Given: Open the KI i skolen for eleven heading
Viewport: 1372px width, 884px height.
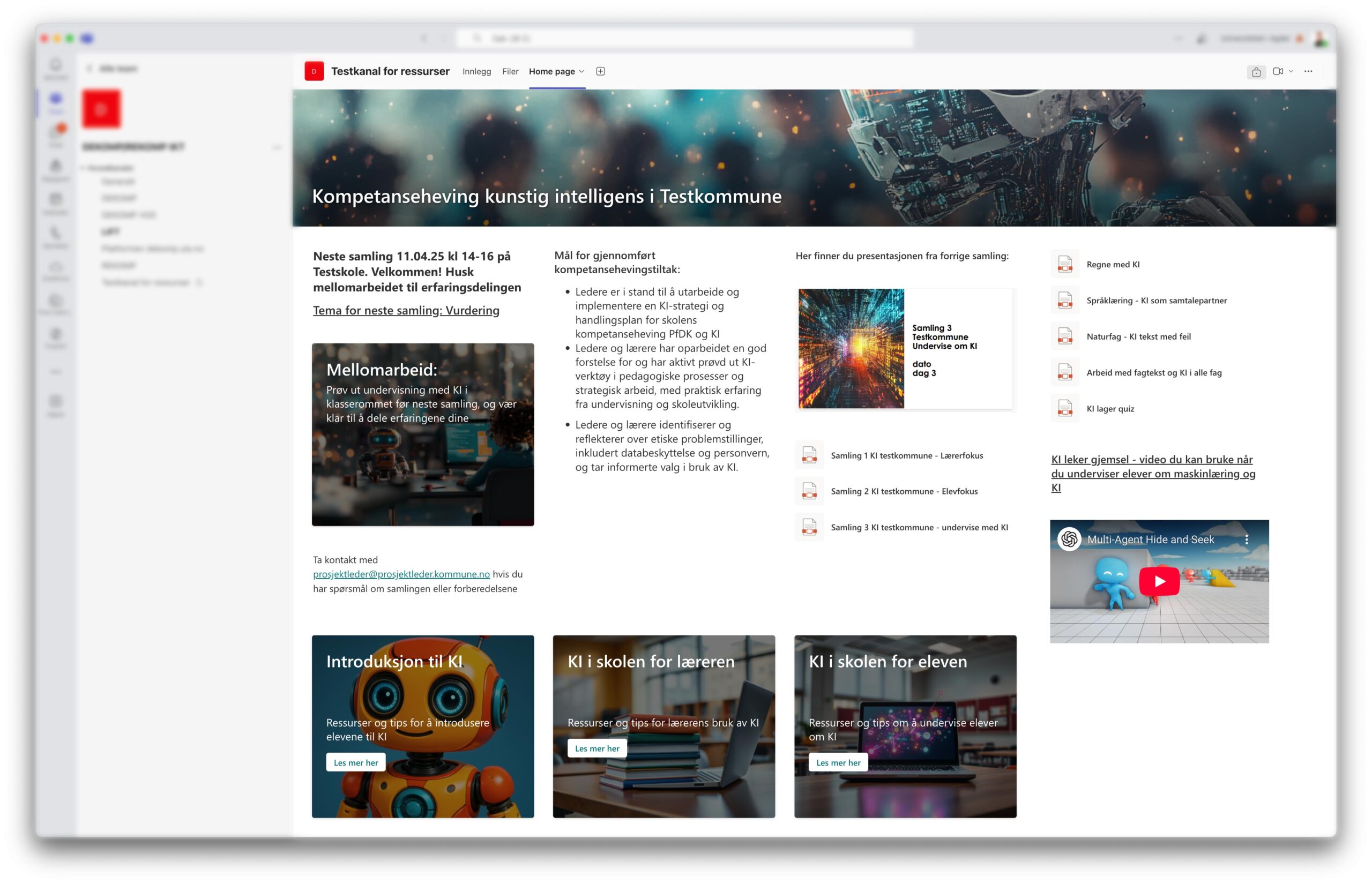Looking at the screenshot, I should pyautogui.click(x=888, y=661).
